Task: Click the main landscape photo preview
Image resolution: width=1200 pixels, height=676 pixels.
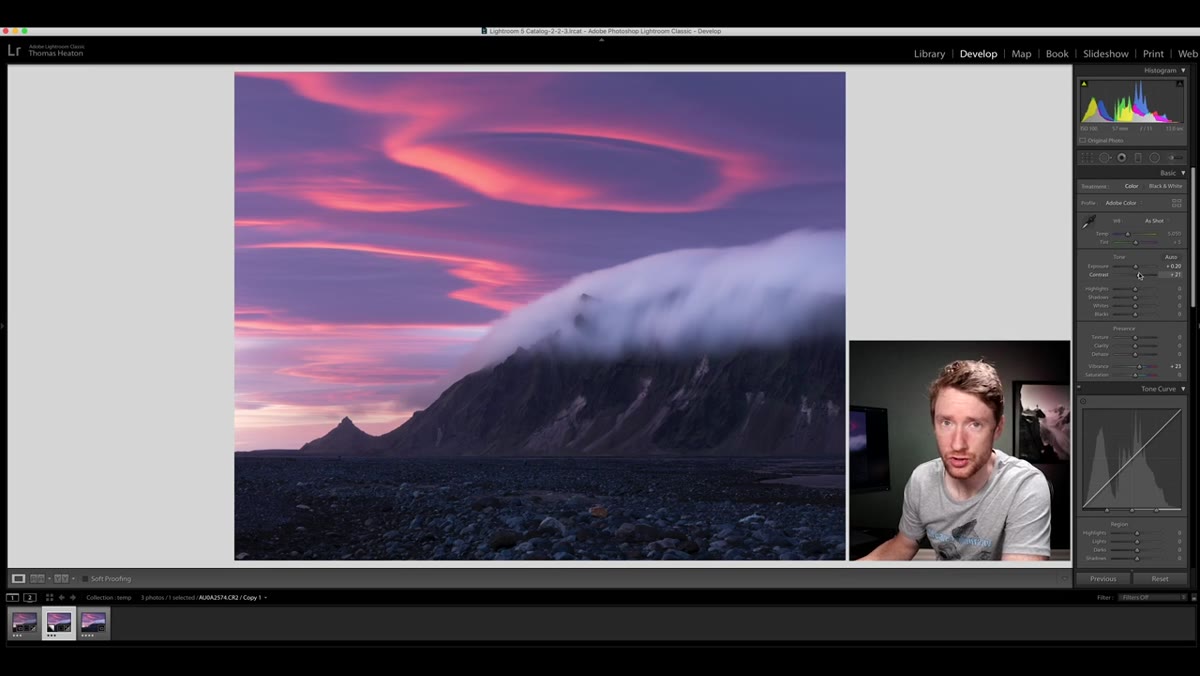Action: point(540,316)
